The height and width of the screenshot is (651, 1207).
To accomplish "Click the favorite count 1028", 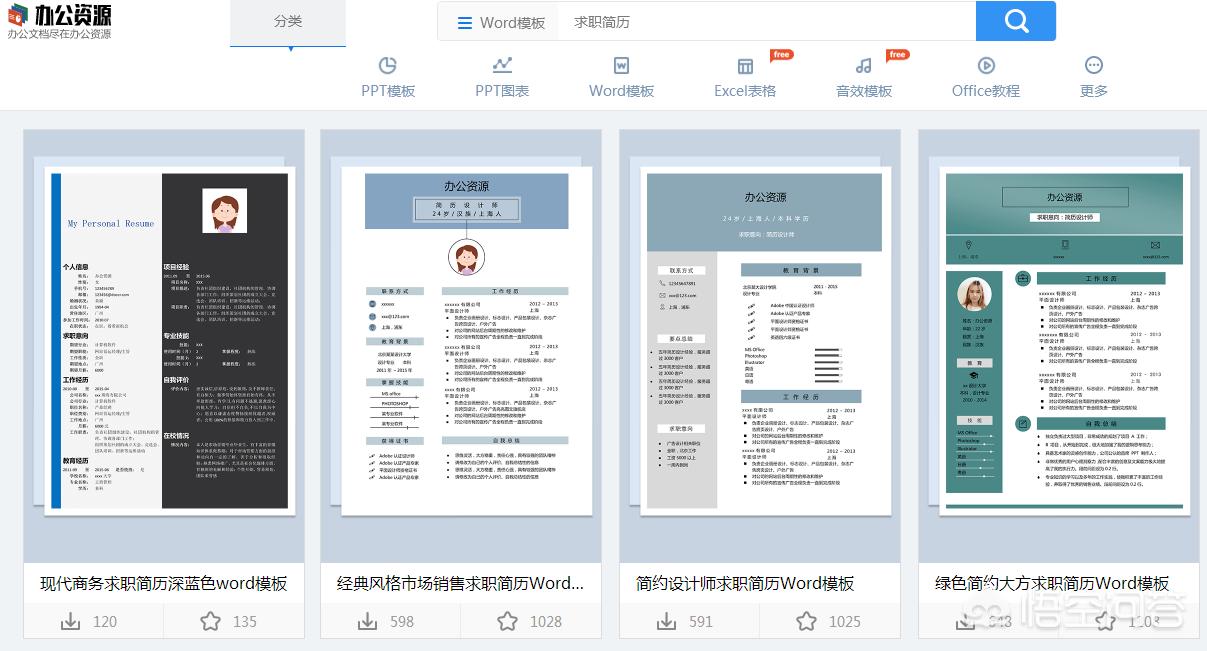I will (546, 621).
